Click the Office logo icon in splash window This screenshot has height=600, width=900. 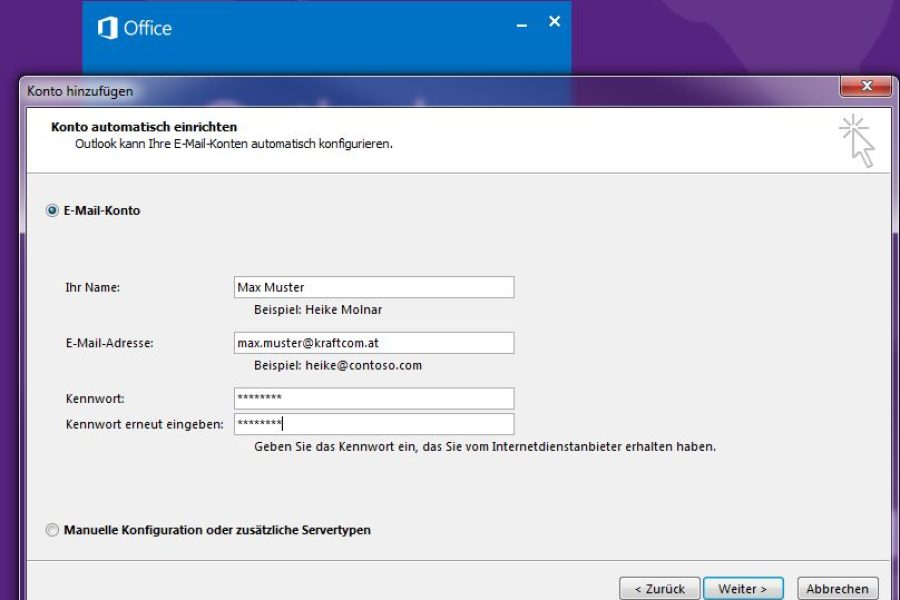click(108, 28)
